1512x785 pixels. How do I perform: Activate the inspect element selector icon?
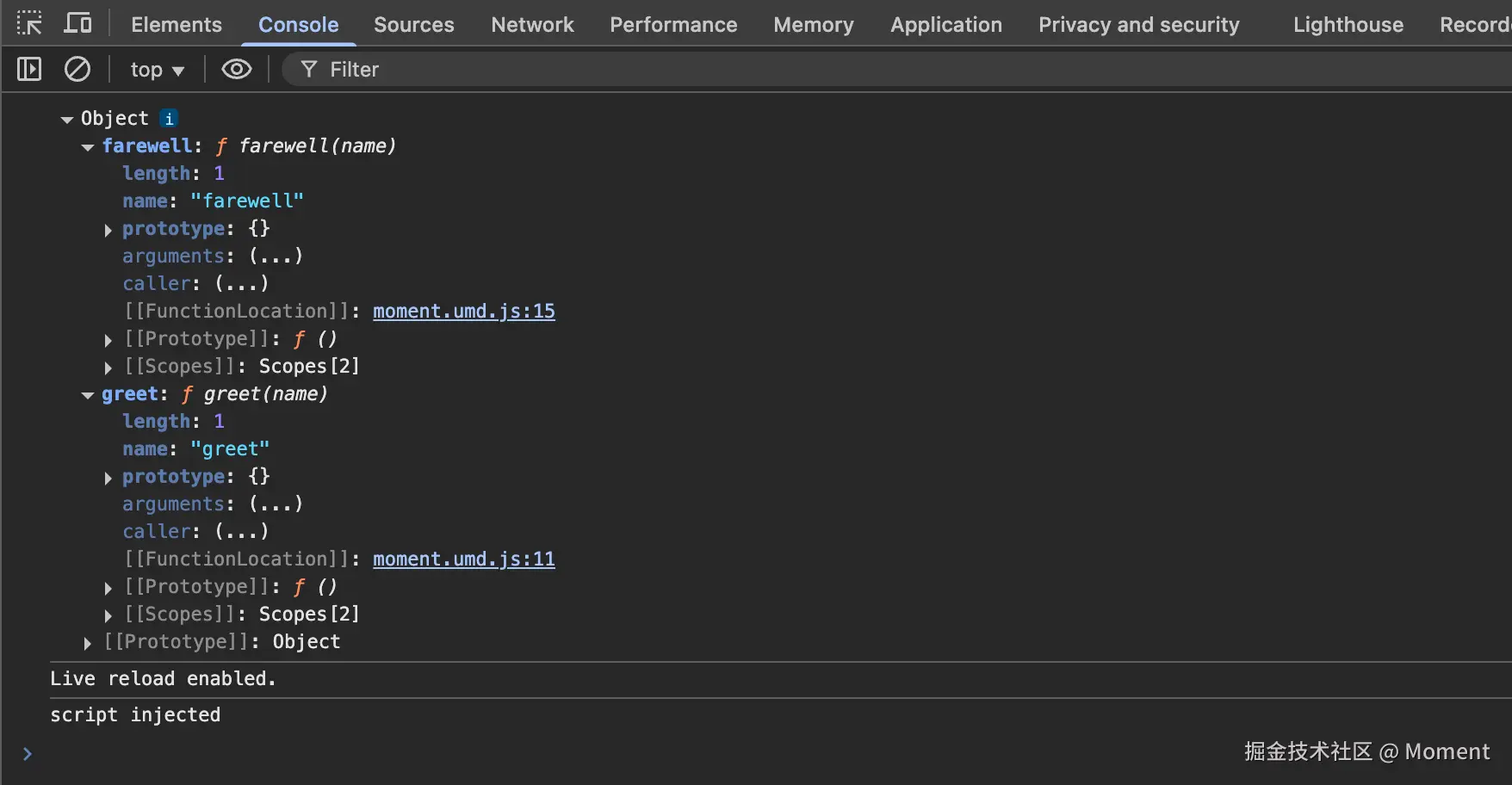click(x=29, y=23)
